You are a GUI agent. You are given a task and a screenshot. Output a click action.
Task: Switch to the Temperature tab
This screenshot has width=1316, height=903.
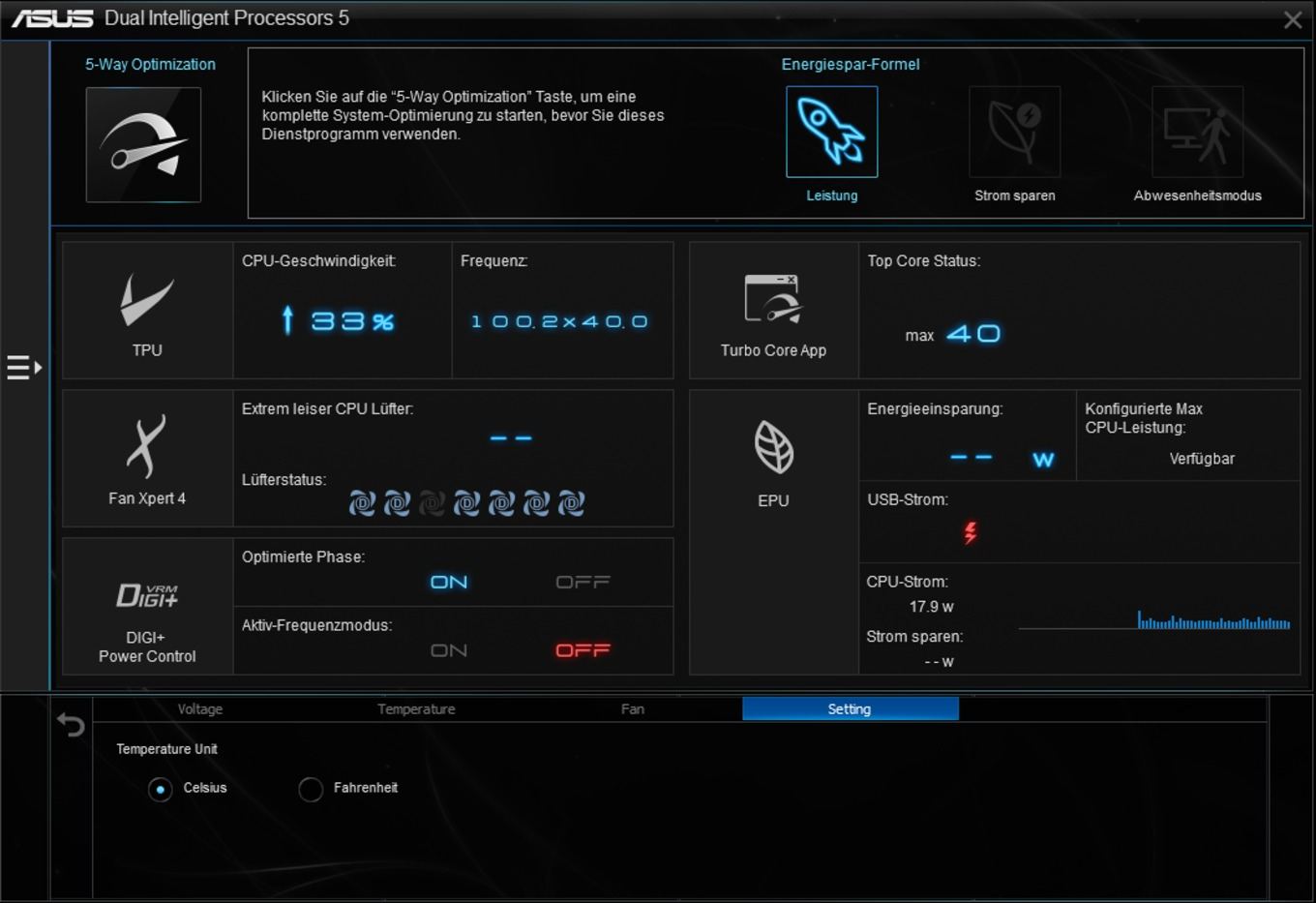pos(416,709)
